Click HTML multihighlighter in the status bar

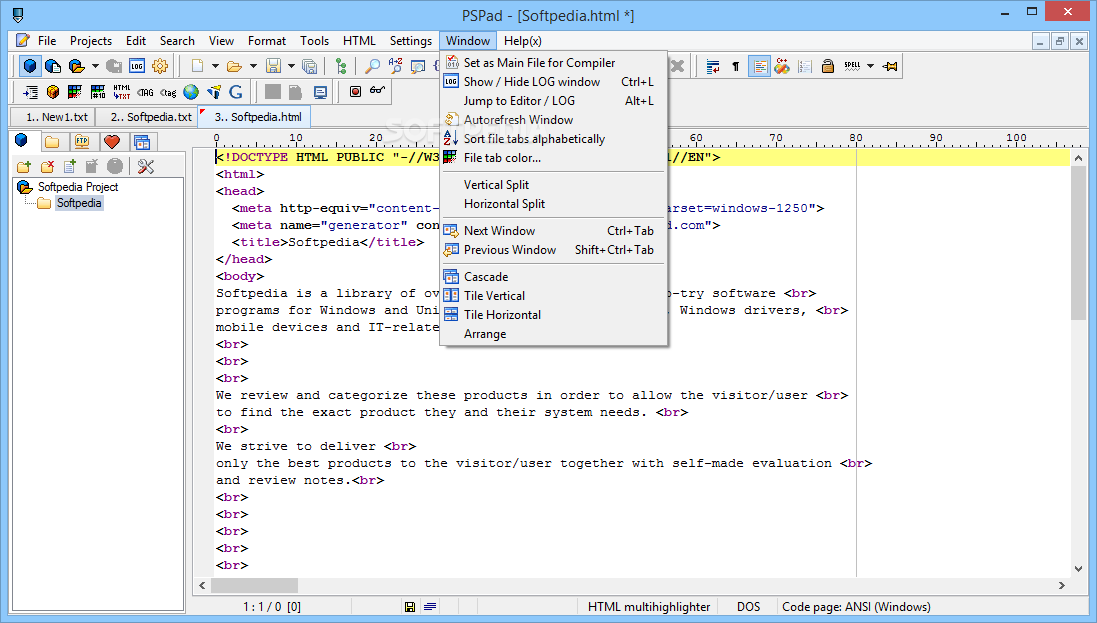(649, 607)
